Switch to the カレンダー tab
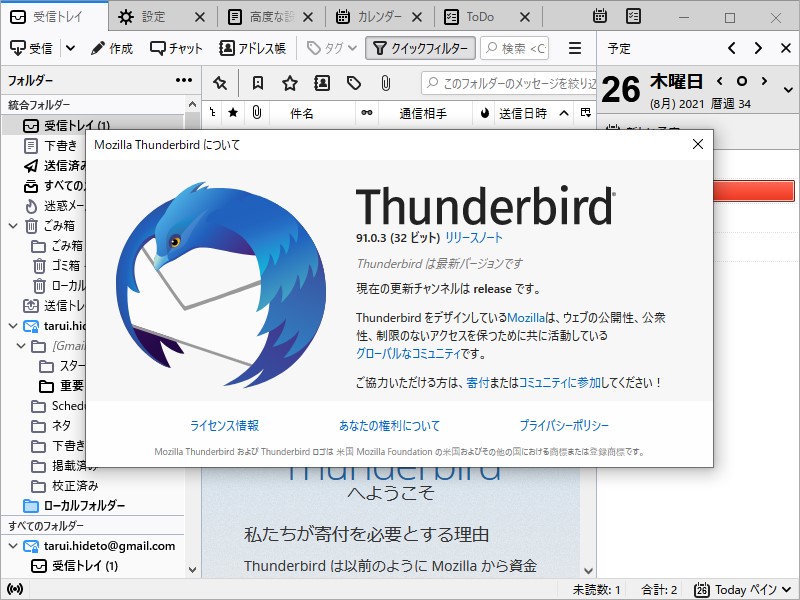Screen dimensions: 800x600 (x=380, y=16)
